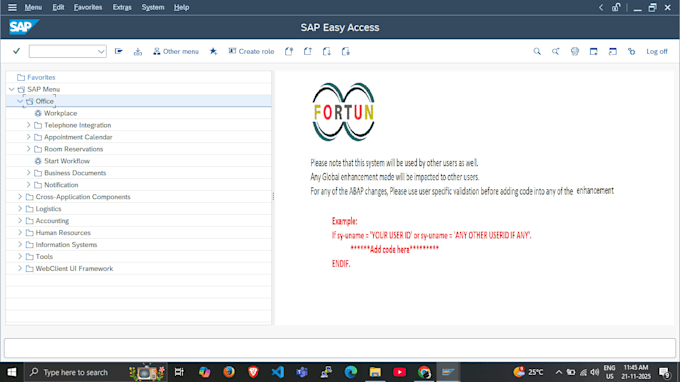Screen dimensions: 680x382
Task: Click the last page down document icon
Action: pyautogui.click(x=346, y=51)
